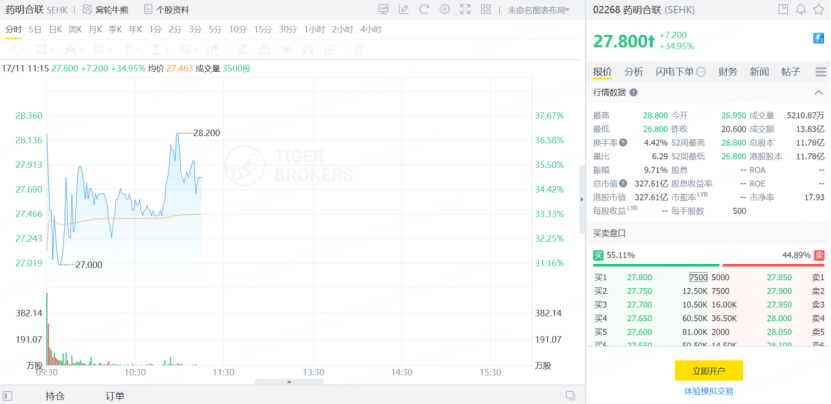Click the 立即开户 open account button
Screen dimensions: 831x404
[x=709, y=371]
